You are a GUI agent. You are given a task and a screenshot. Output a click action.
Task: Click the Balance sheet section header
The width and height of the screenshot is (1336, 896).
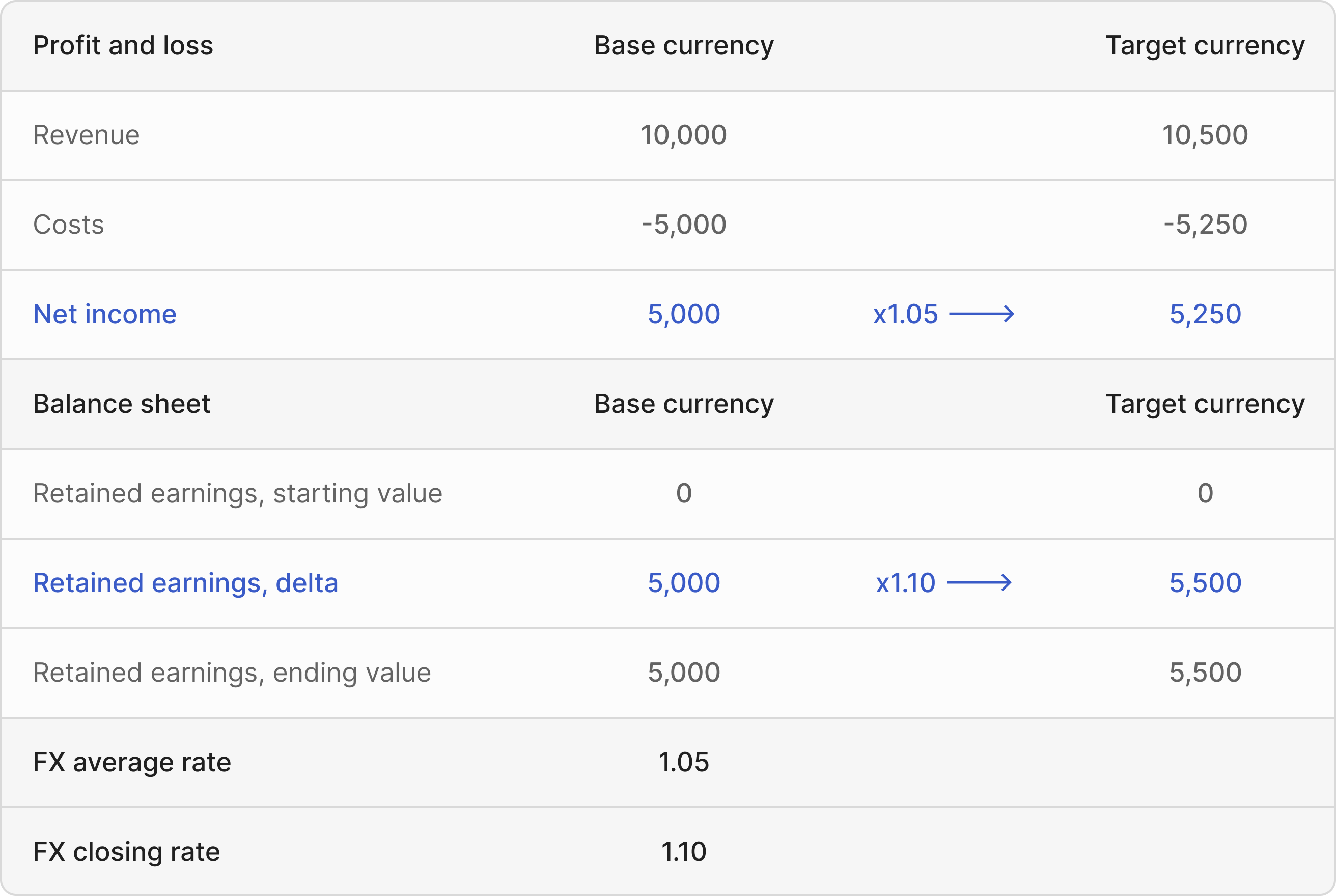point(121,404)
